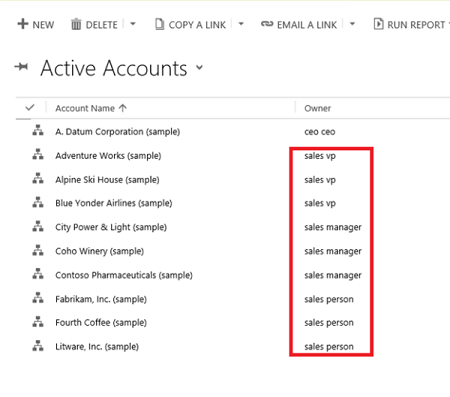Viewport: 450px width, 397px height.
Task: Click hierarchy icon for Blue Yonder Airlines
Action: 38,202
